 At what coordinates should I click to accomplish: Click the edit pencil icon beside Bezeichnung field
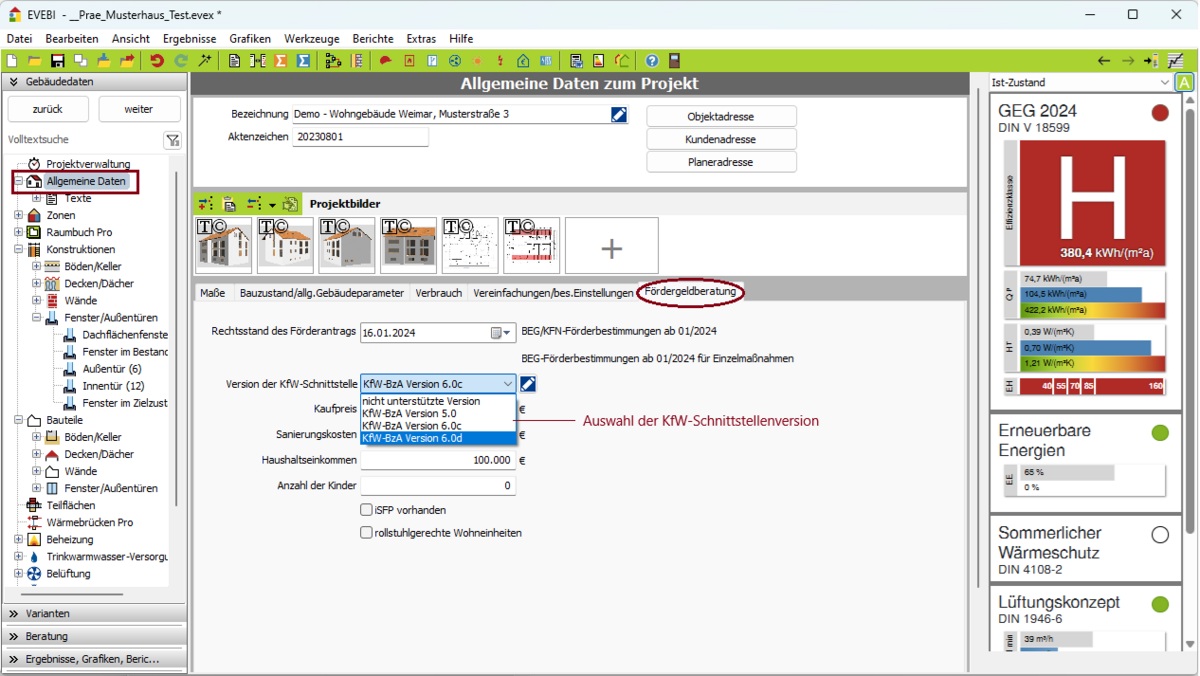(619, 115)
